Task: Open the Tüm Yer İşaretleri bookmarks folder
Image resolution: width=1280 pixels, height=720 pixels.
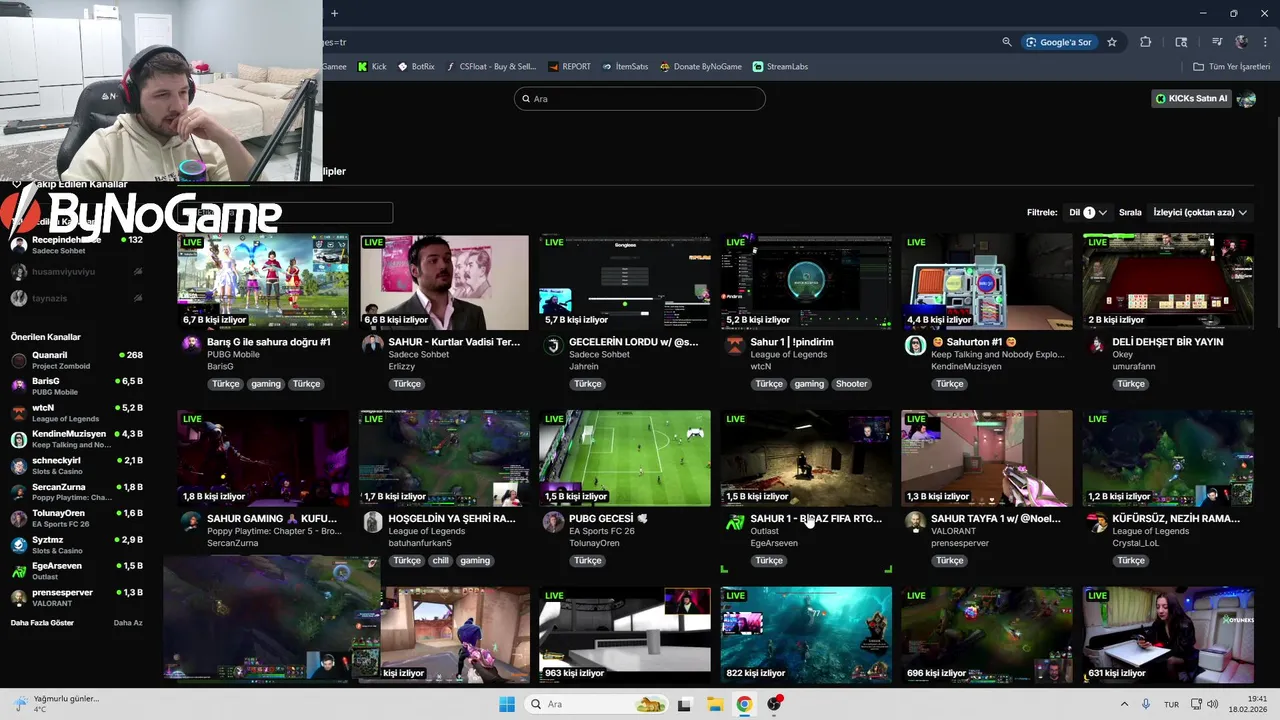Action: pyautogui.click(x=1231, y=66)
